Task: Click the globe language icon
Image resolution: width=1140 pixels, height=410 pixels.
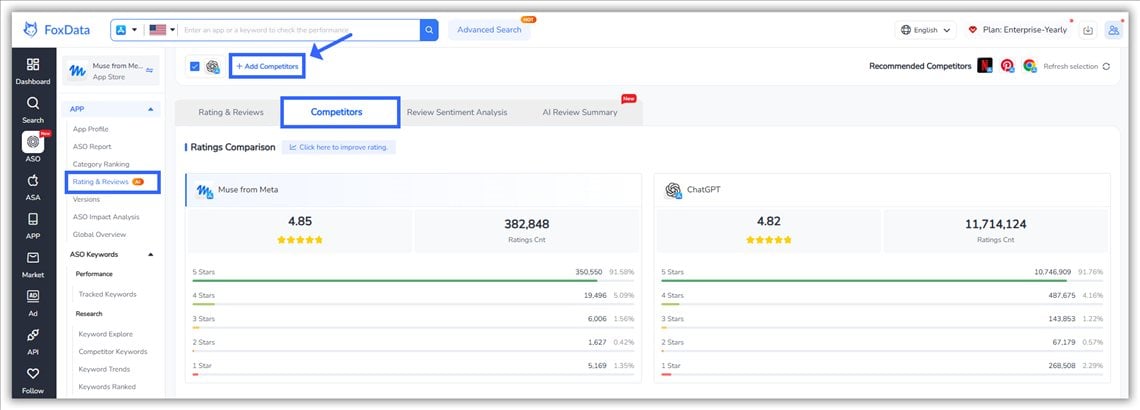Action: point(905,30)
